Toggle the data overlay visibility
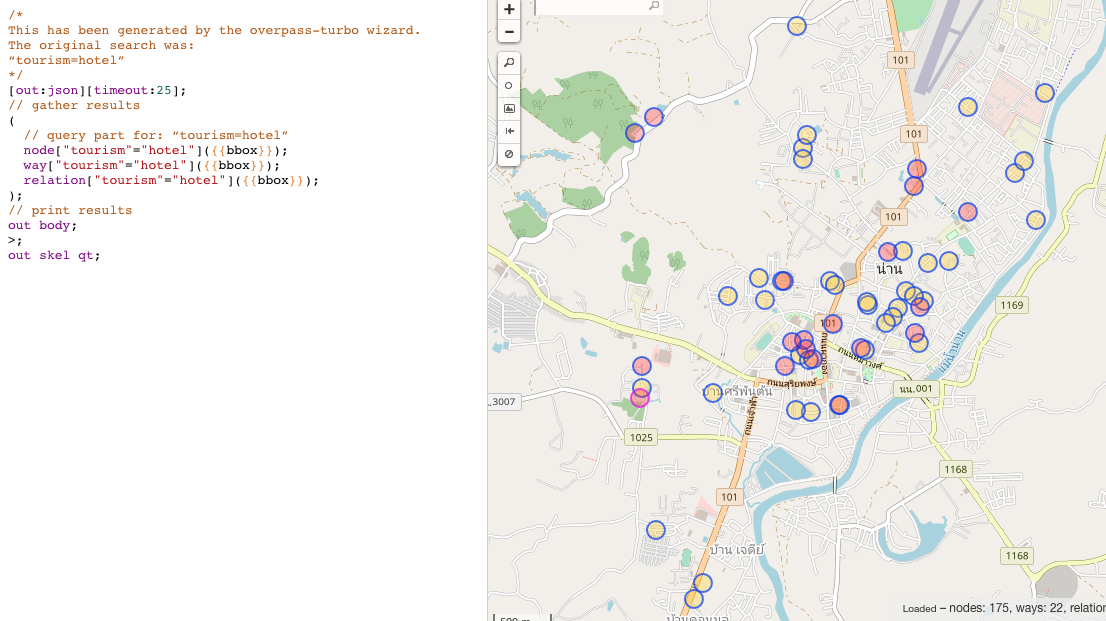This screenshot has width=1106, height=621. coord(509,154)
